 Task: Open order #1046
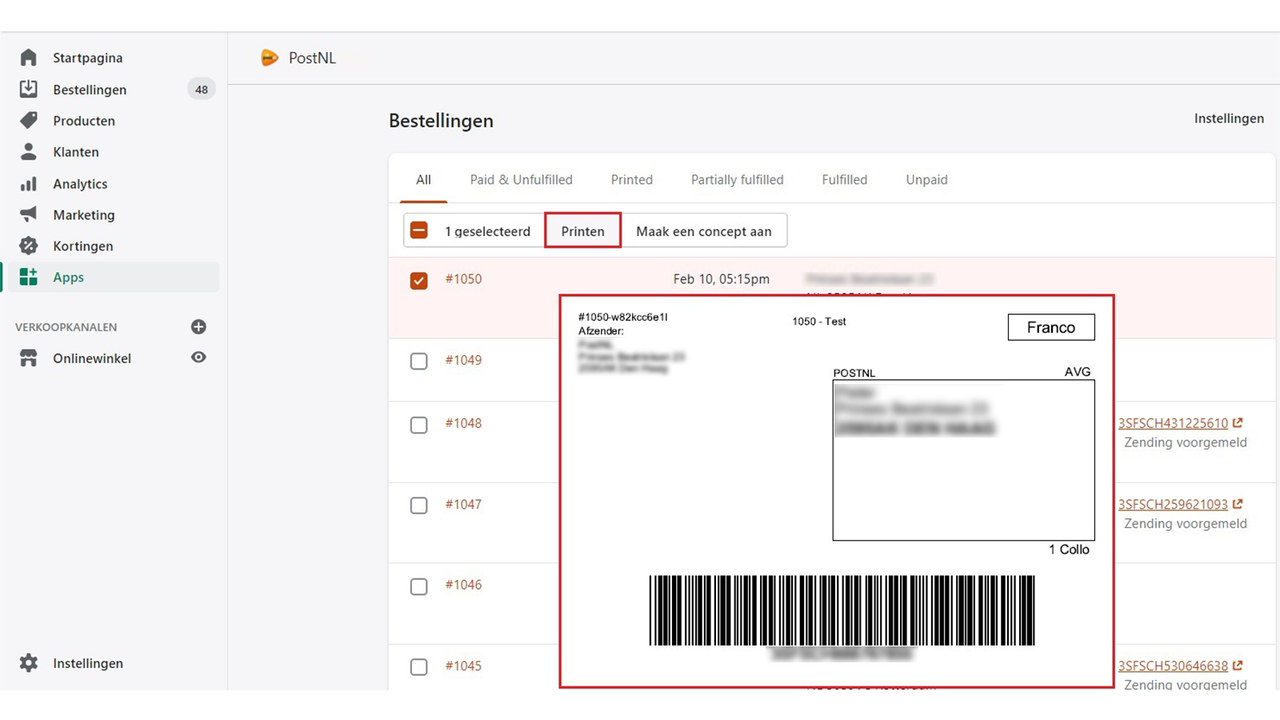[463, 585]
